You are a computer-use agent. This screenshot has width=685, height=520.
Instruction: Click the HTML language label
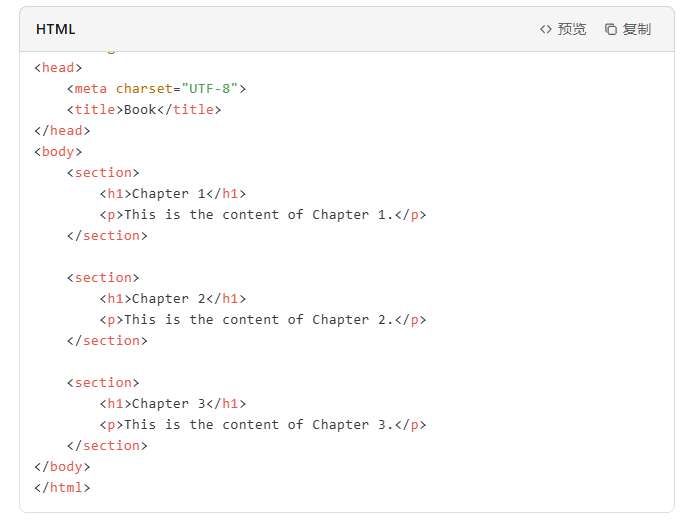56,29
